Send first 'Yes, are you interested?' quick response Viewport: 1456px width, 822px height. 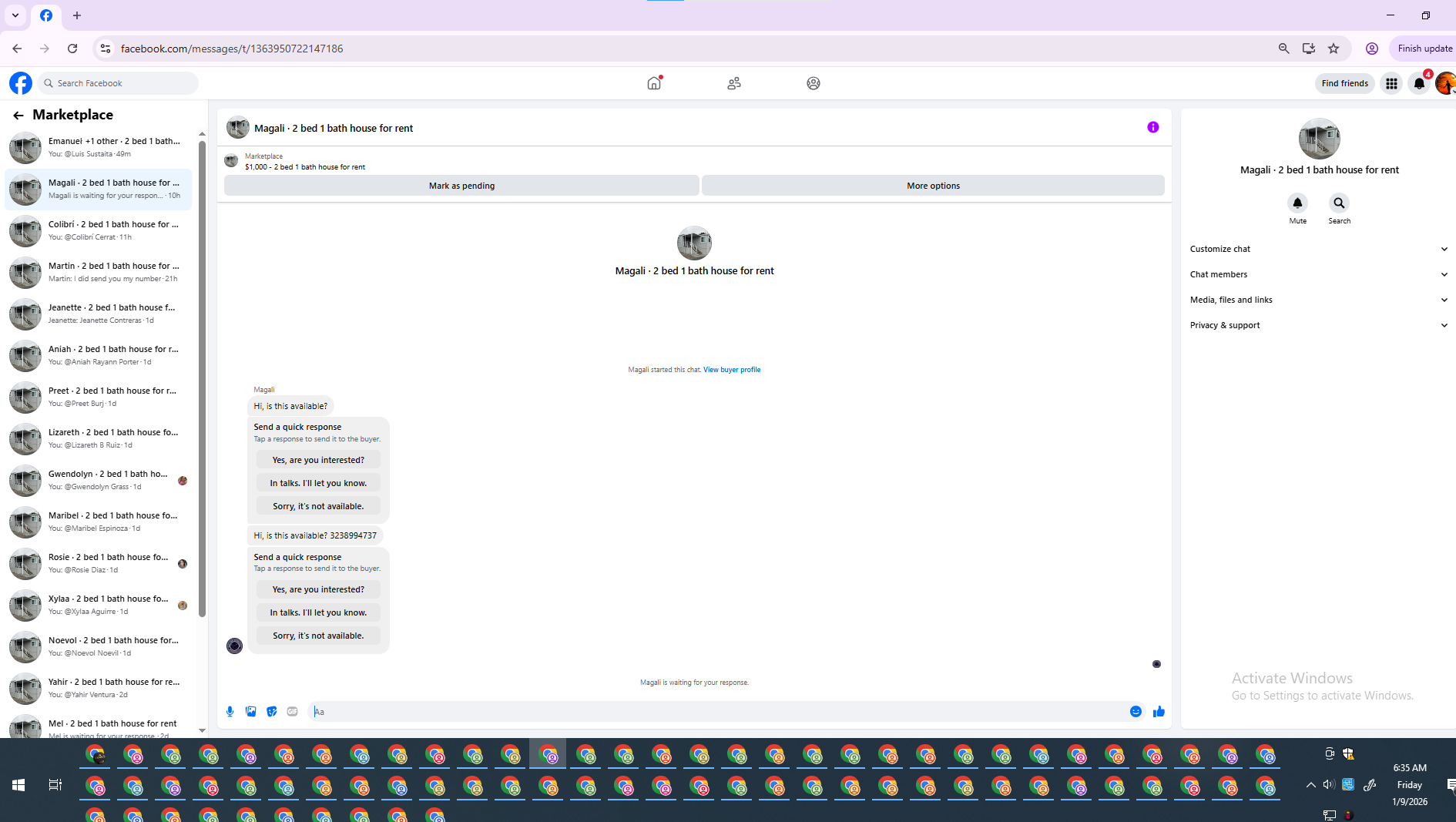(318, 460)
